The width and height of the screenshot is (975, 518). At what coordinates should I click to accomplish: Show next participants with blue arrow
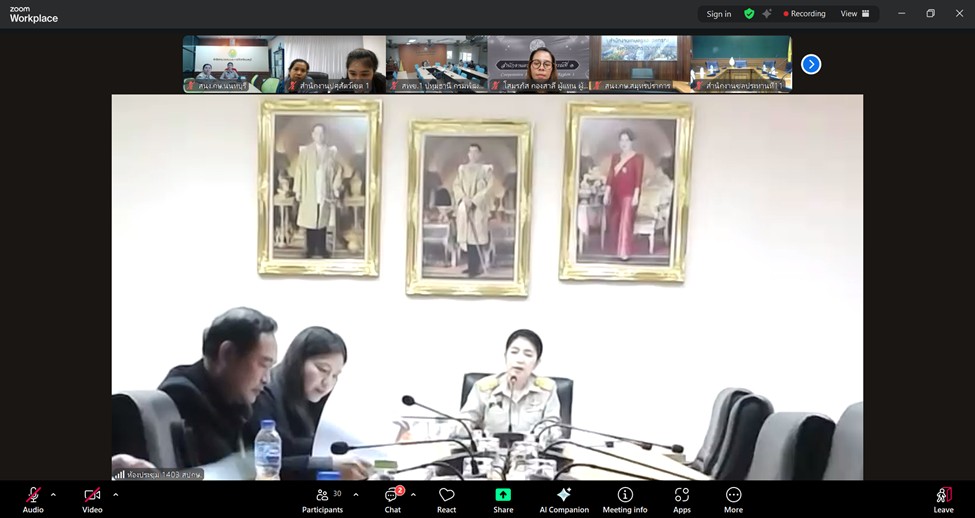pos(811,64)
